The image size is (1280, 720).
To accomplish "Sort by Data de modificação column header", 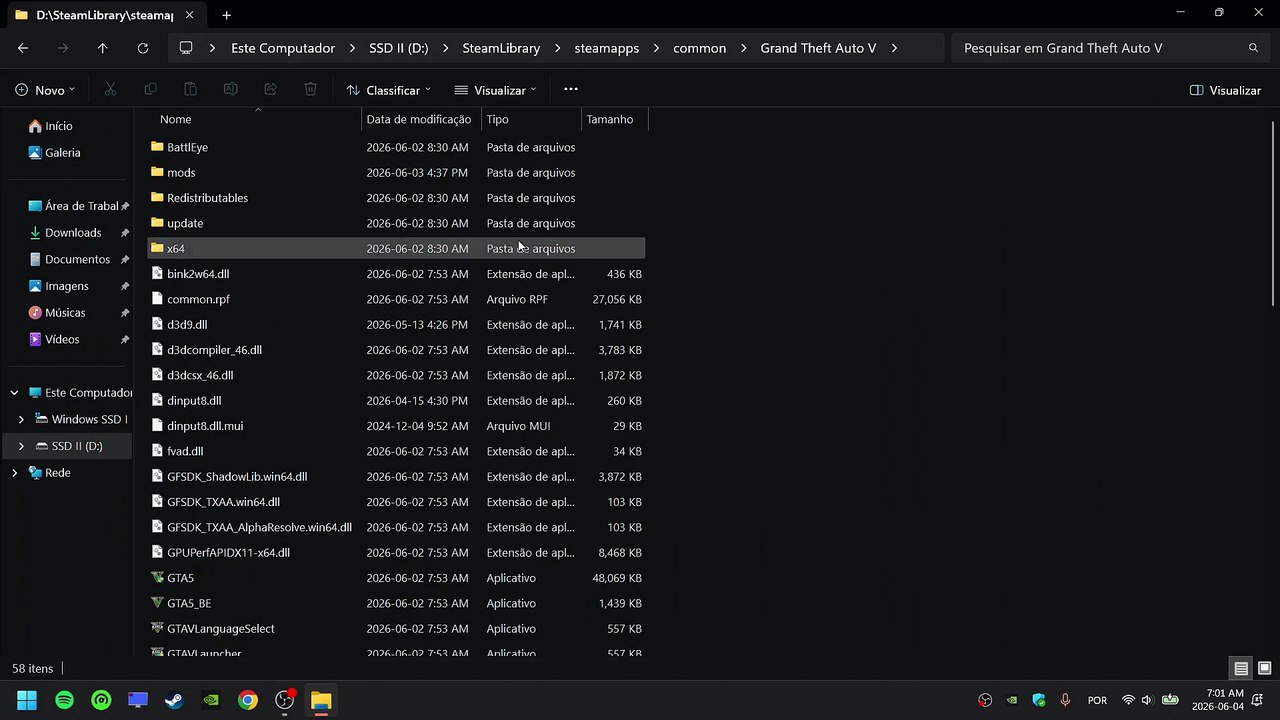I will click(x=421, y=119).
